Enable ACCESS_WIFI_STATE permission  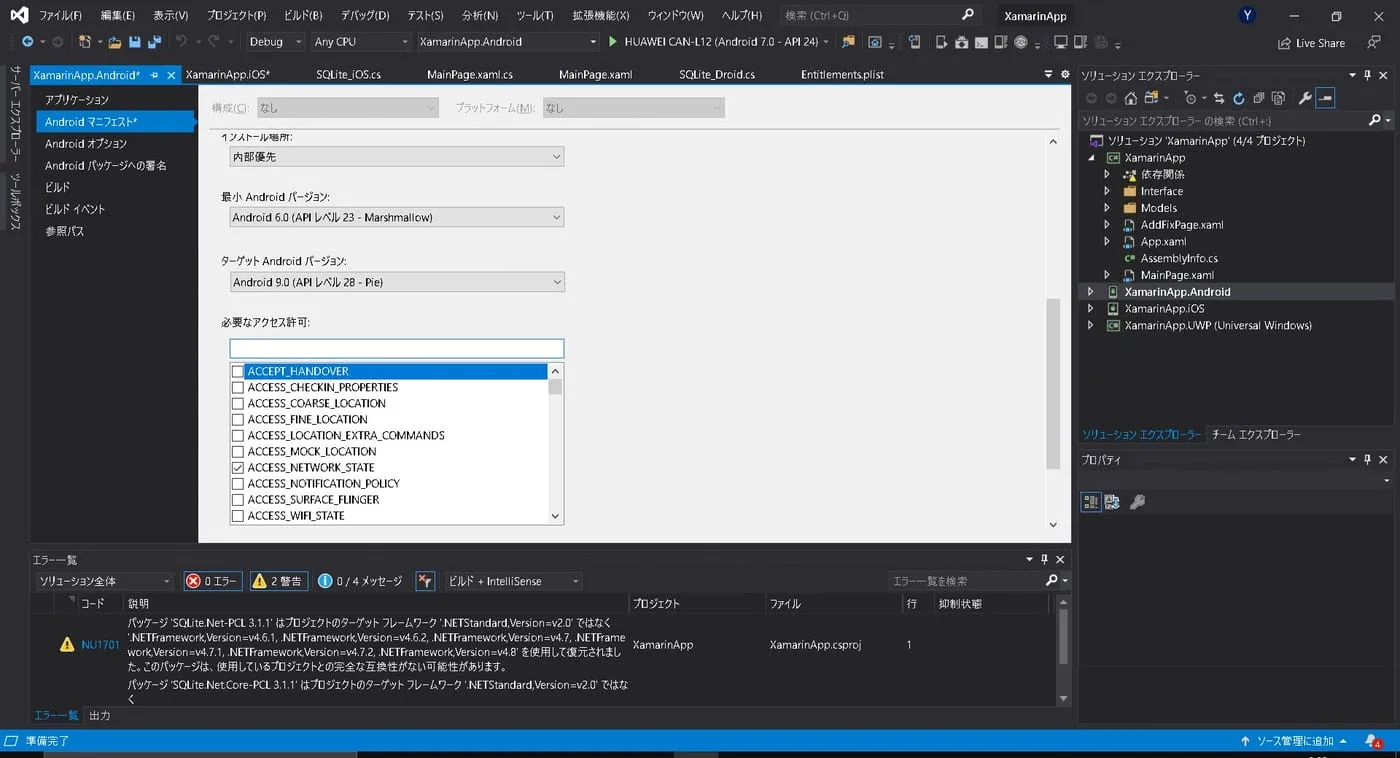[x=238, y=515]
